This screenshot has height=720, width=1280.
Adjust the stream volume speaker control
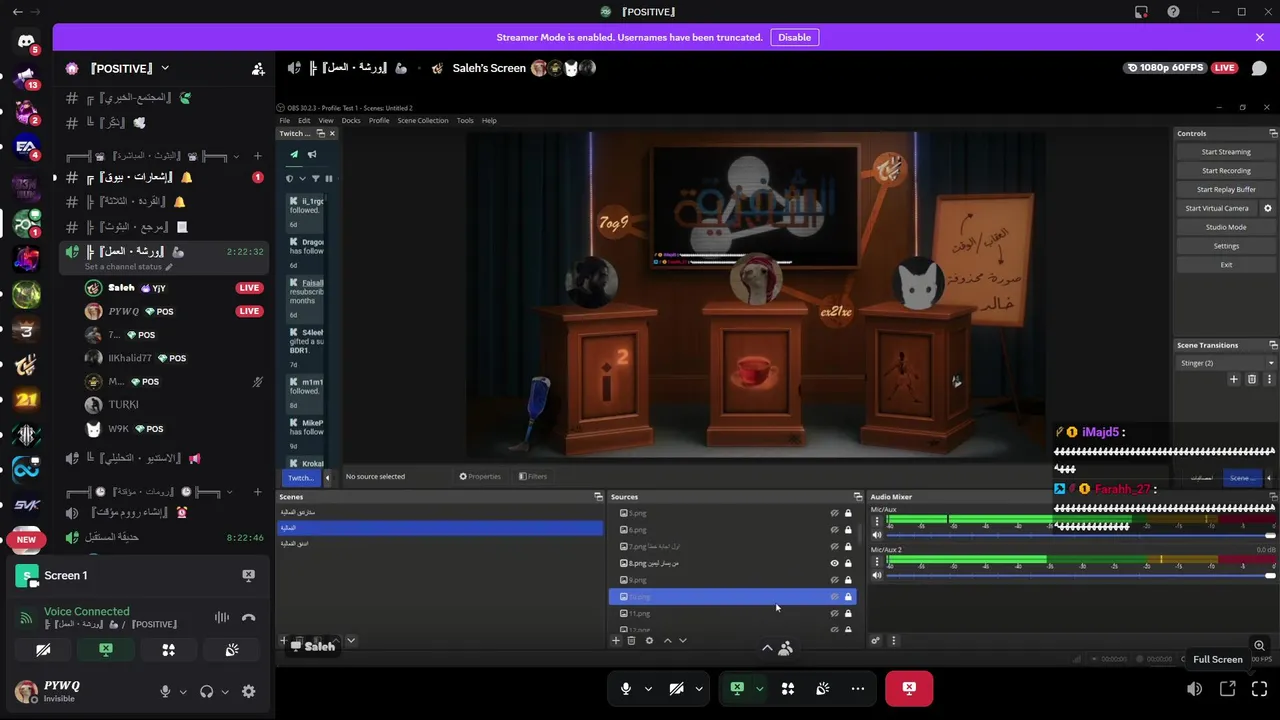click(1195, 689)
